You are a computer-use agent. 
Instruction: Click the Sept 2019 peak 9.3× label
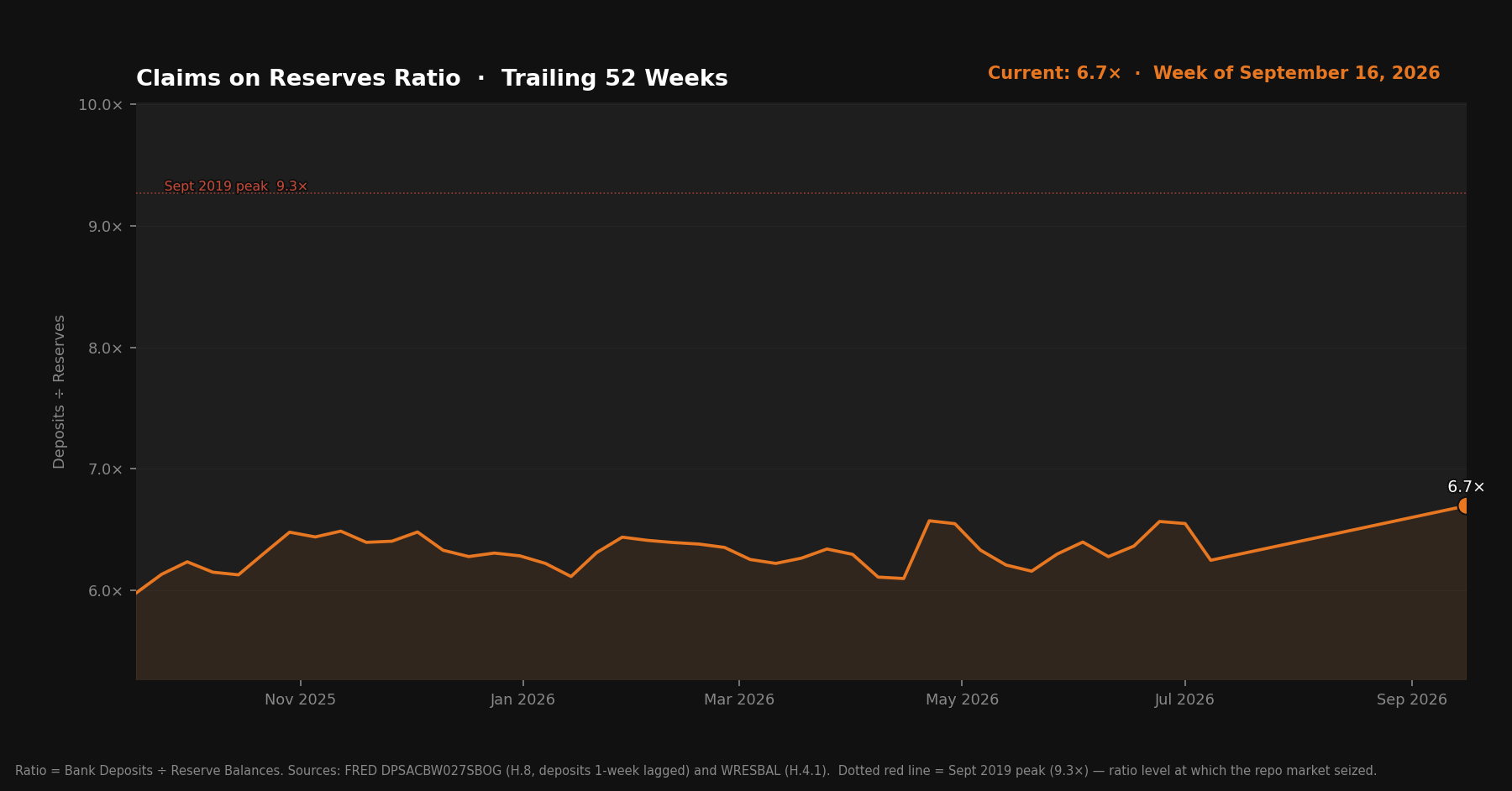pos(236,186)
